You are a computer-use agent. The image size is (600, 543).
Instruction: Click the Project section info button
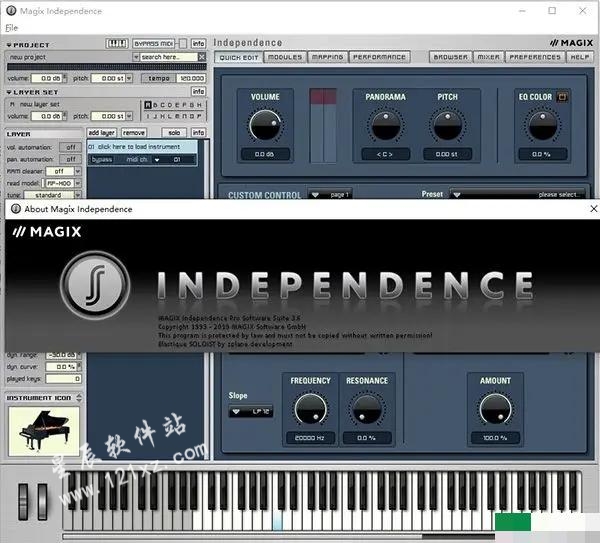(x=198, y=43)
